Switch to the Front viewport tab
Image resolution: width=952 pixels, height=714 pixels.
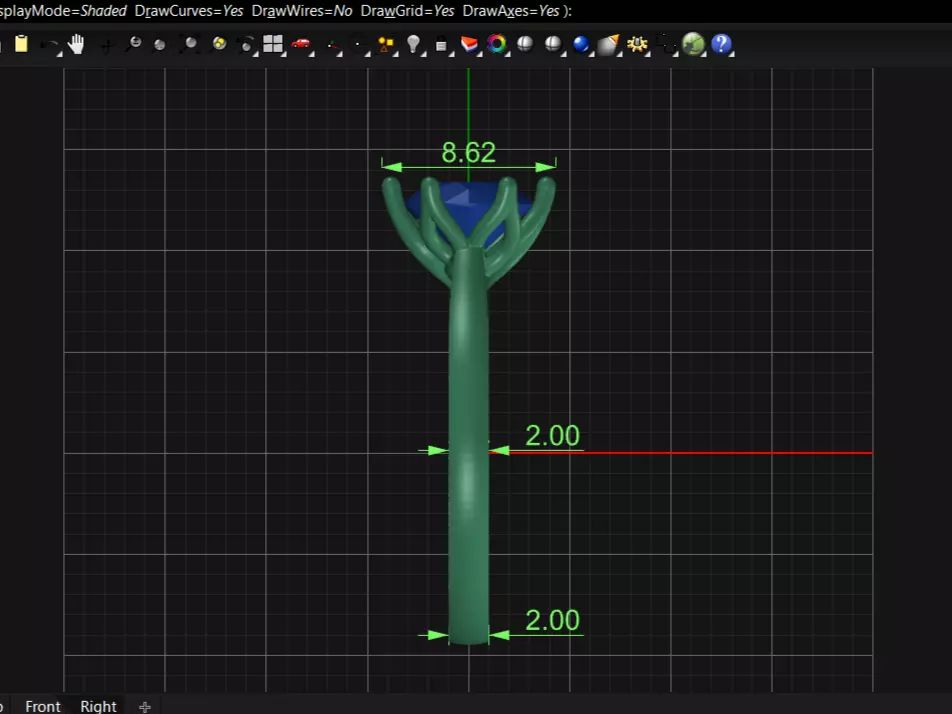pos(42,706)
